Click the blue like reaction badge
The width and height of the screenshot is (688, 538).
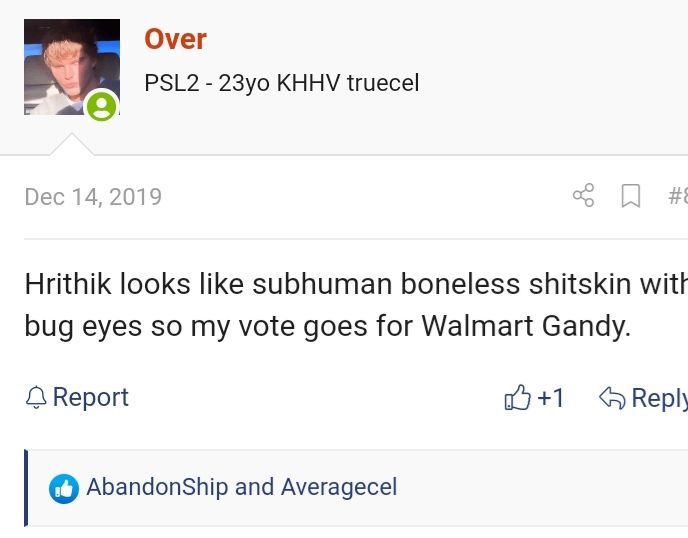(x=64, y=488)
